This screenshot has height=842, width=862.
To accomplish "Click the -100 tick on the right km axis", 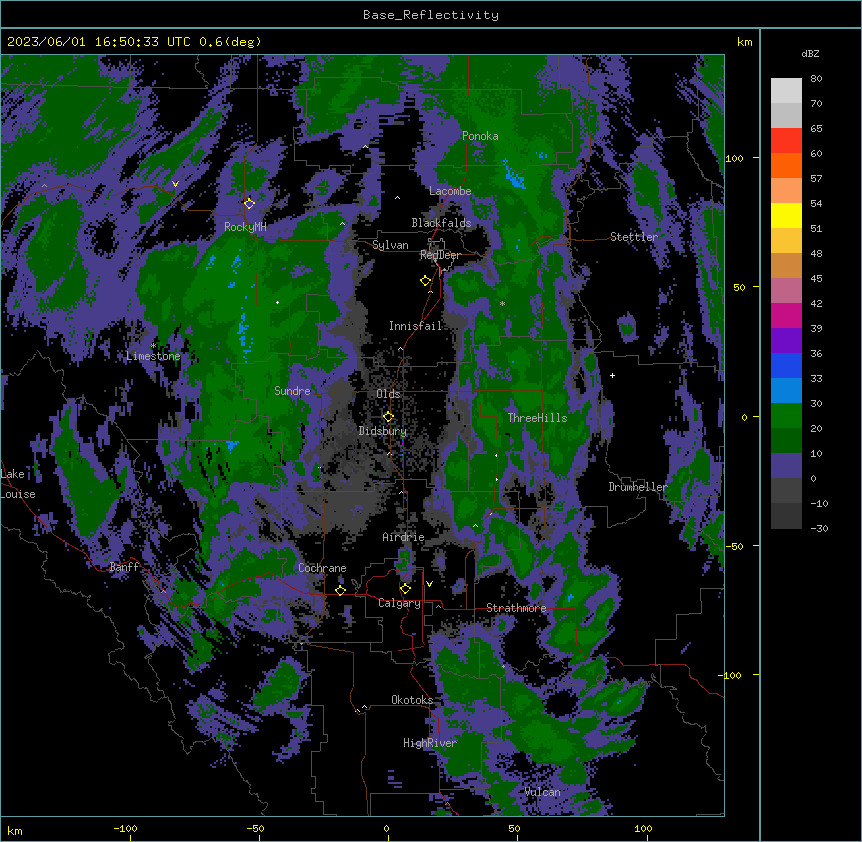I will point(731,675).
